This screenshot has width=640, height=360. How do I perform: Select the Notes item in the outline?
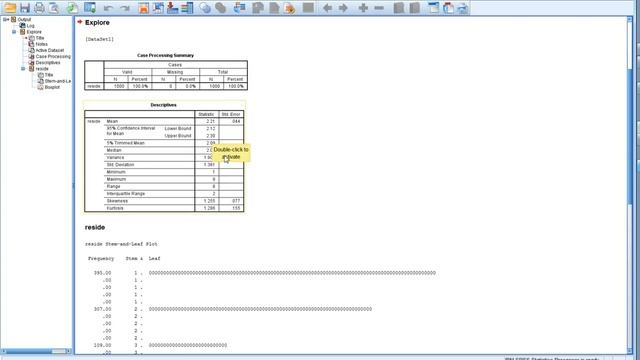[x=41, y=44]
